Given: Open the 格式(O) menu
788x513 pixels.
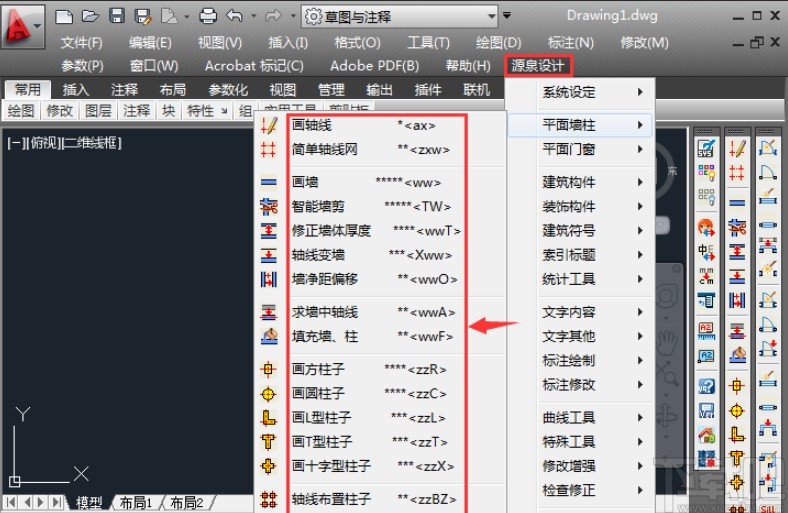Looking at the screenshot, I should (357, 43).
